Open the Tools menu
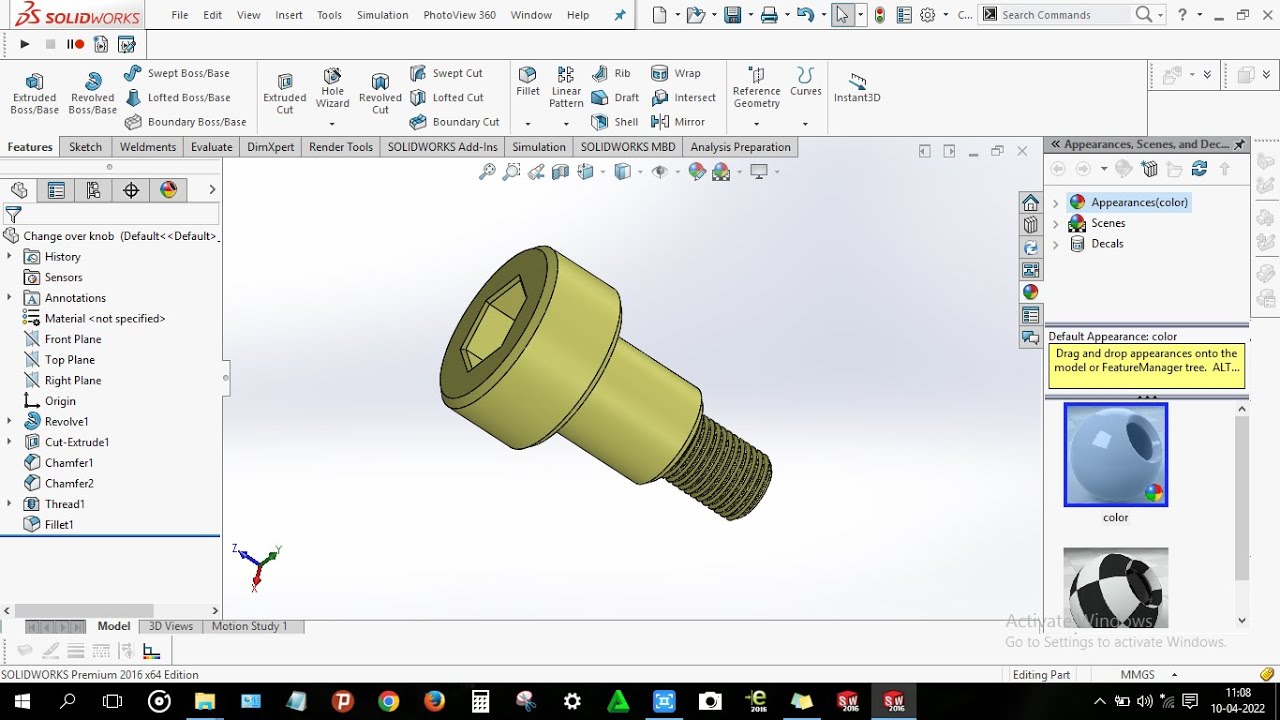The height and width of the screenshot is (720, 1280). tap(329, 15)
